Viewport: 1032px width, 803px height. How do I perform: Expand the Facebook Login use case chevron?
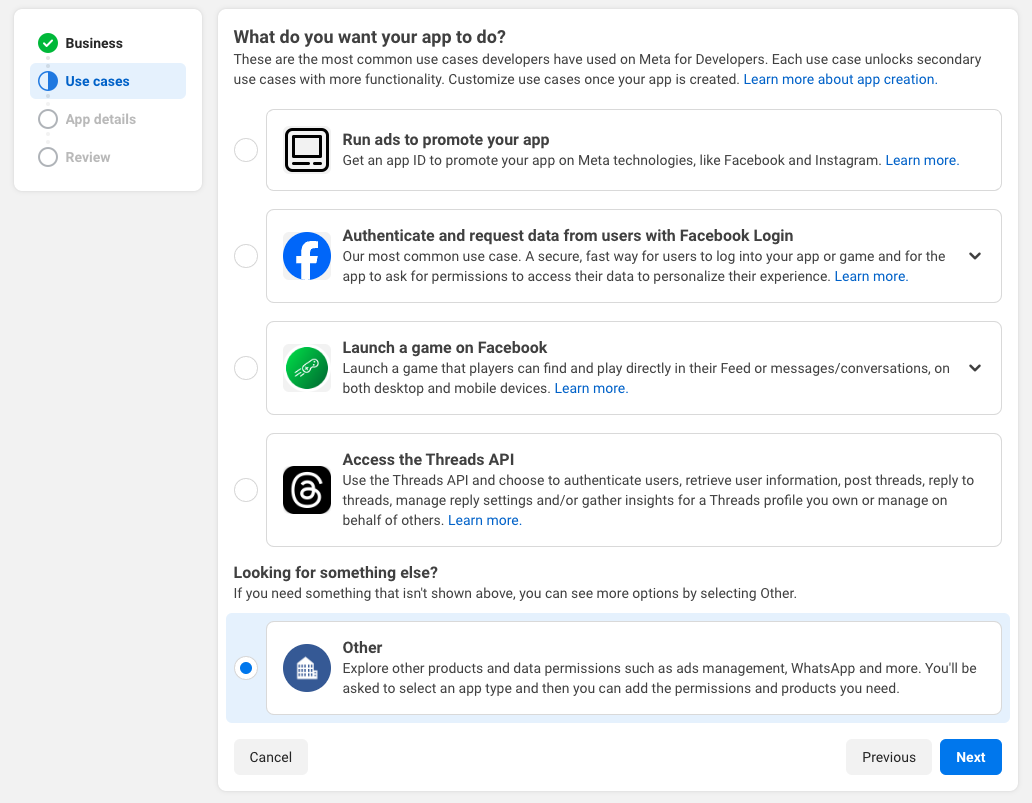(975, 256)
